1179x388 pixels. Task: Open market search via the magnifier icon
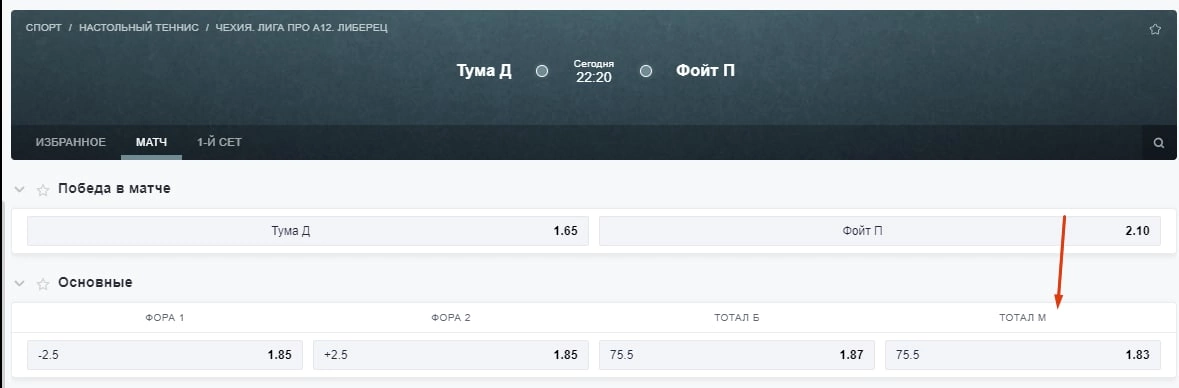pyautogui.click(x=1159, y=143)
